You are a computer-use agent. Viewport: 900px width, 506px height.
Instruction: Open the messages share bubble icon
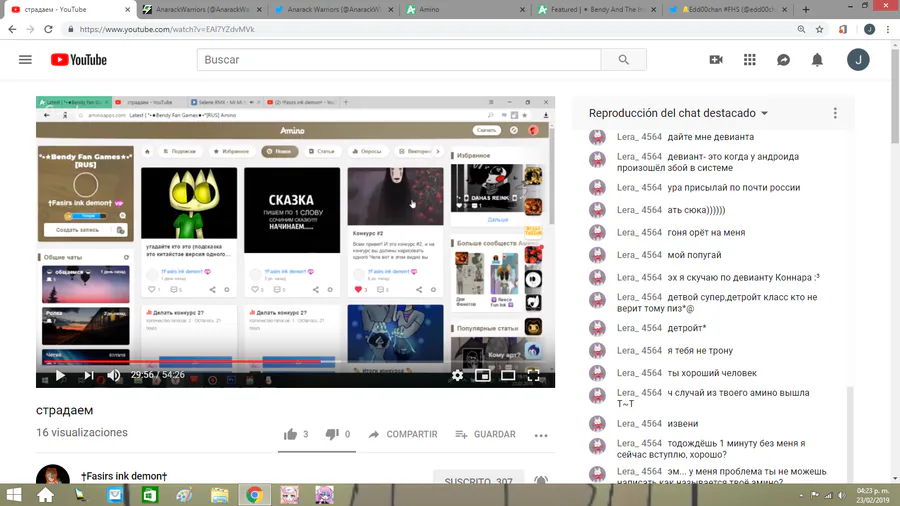point(783,60)
